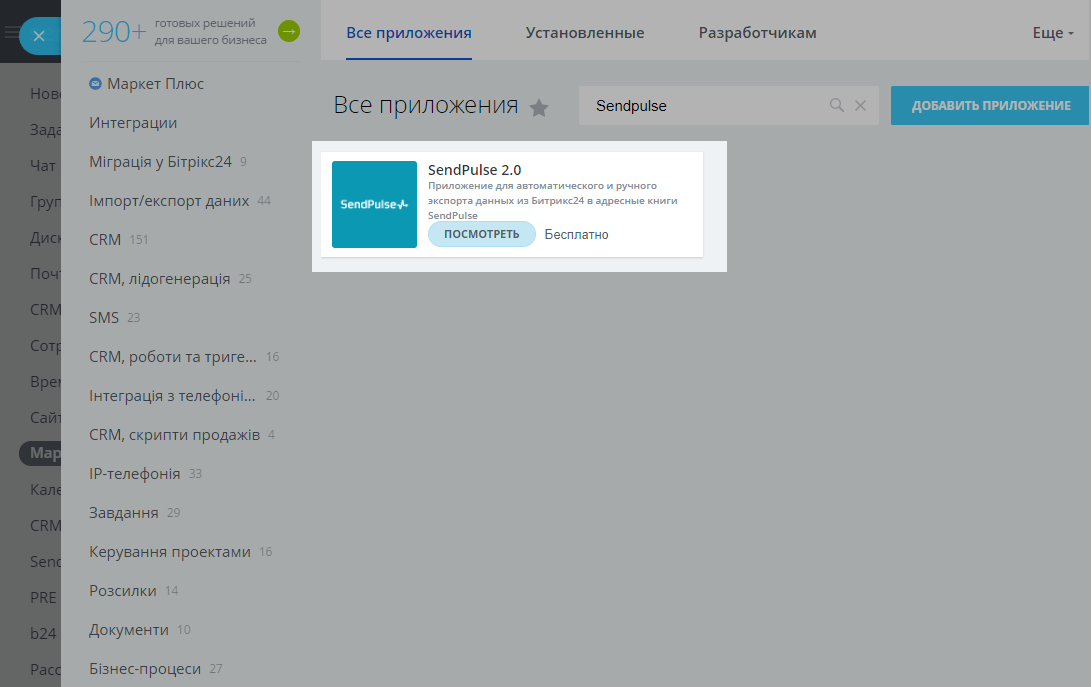Click the SendPulse app description text
Image resolution: width=1091 pixels, height=687 pixels.
[552, 200]
